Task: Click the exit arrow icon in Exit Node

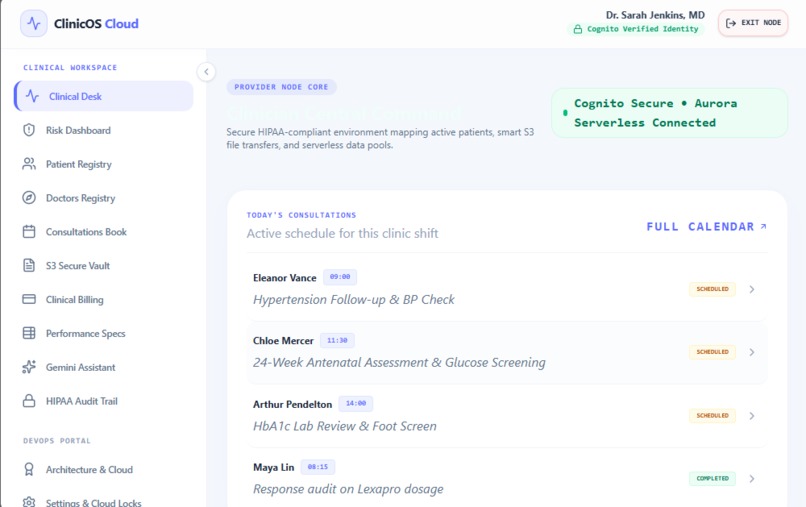Action: (x=730, y=23)
